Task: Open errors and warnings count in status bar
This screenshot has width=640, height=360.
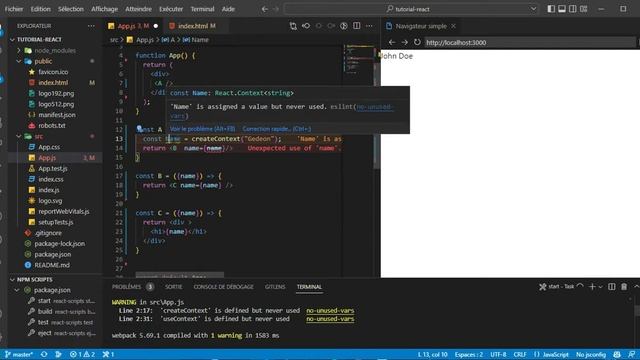Action: pos(82,354)
